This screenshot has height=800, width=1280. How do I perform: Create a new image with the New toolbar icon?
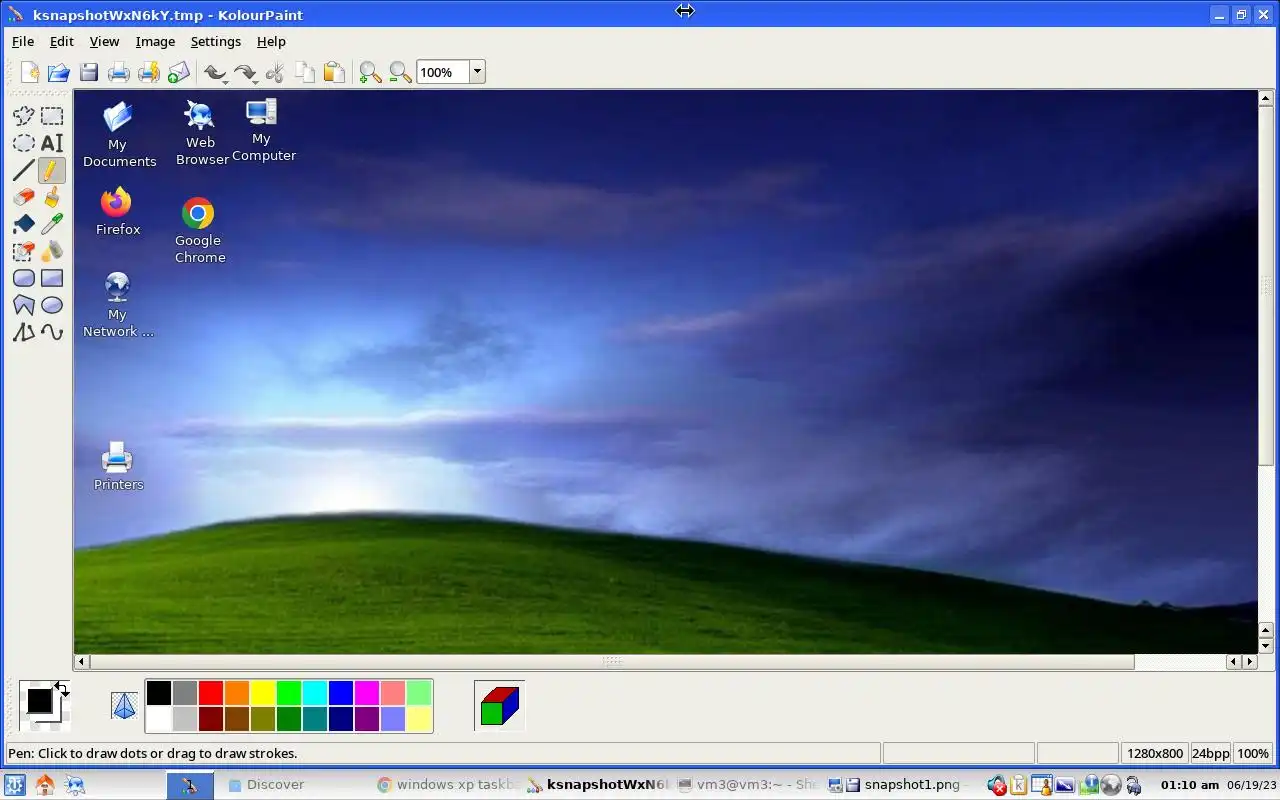[30, 72]
